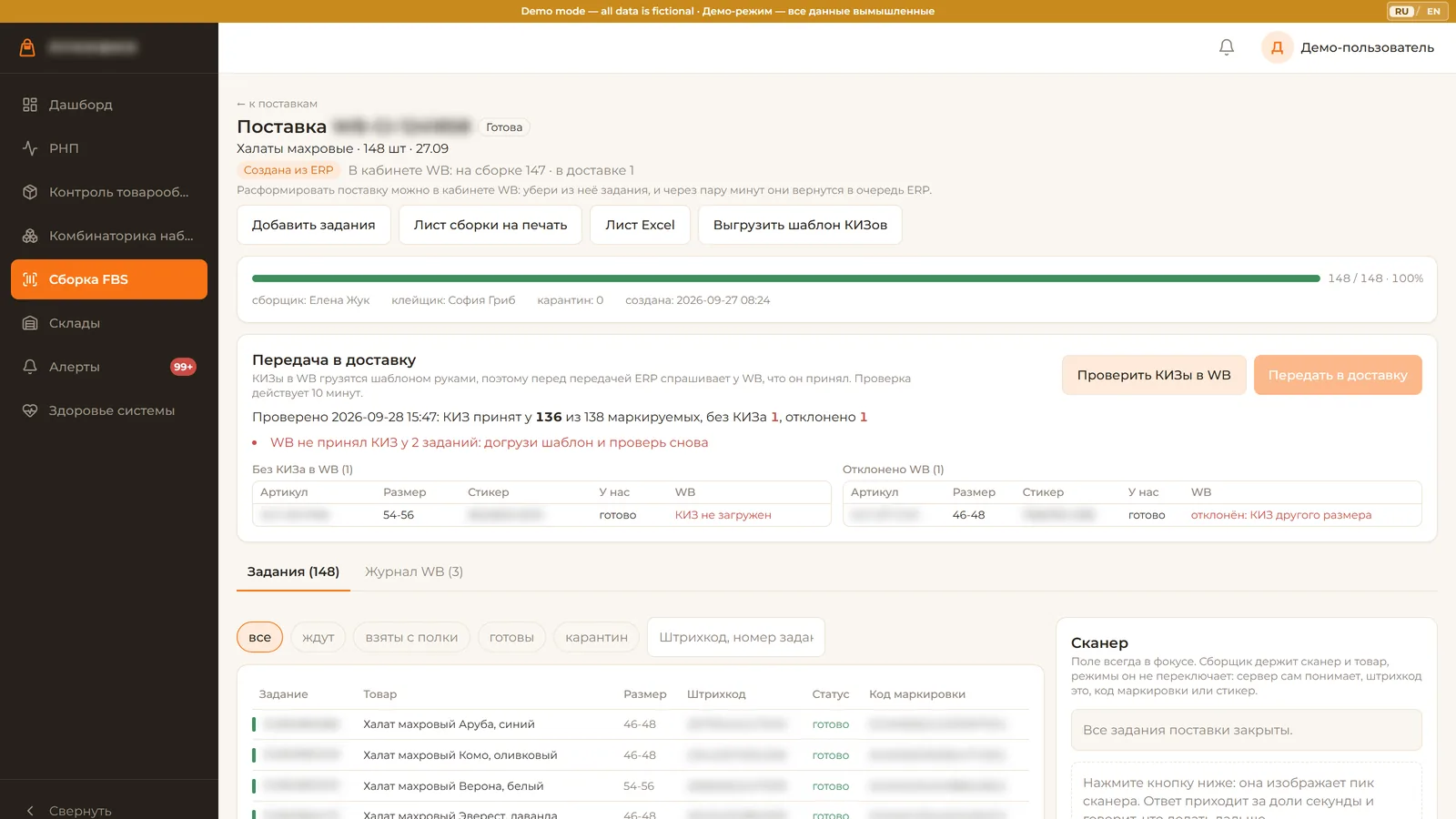Screen dimensions: 1456x819
Task: Select row 'Халат махровый Аруба, синий'
Action: point(641,724)
